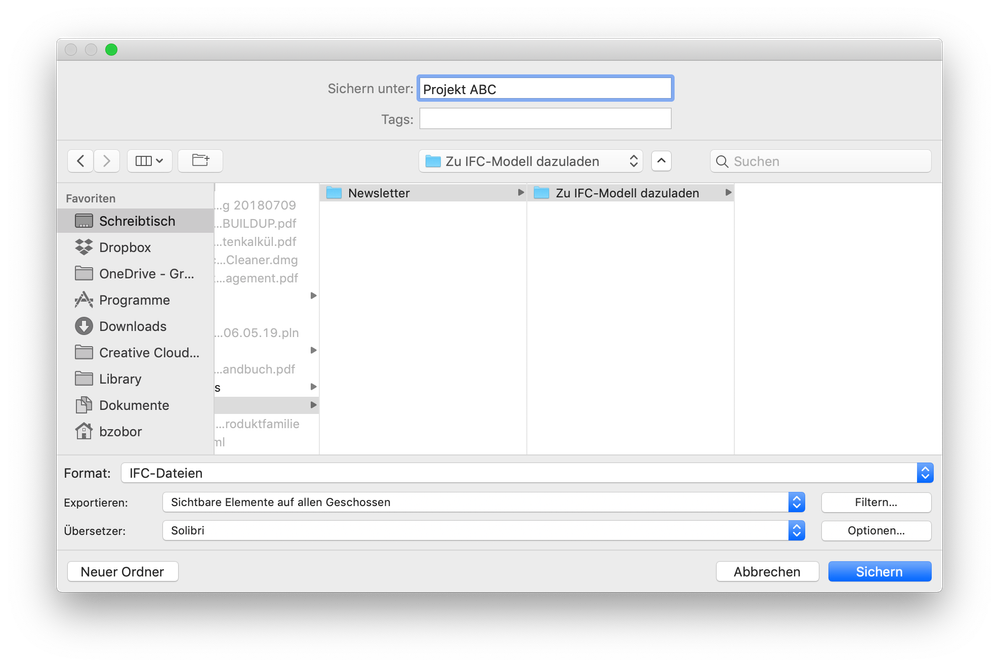Expand the 'Zu IFC-Modell dazuladen' column arrow

(728, 192)
